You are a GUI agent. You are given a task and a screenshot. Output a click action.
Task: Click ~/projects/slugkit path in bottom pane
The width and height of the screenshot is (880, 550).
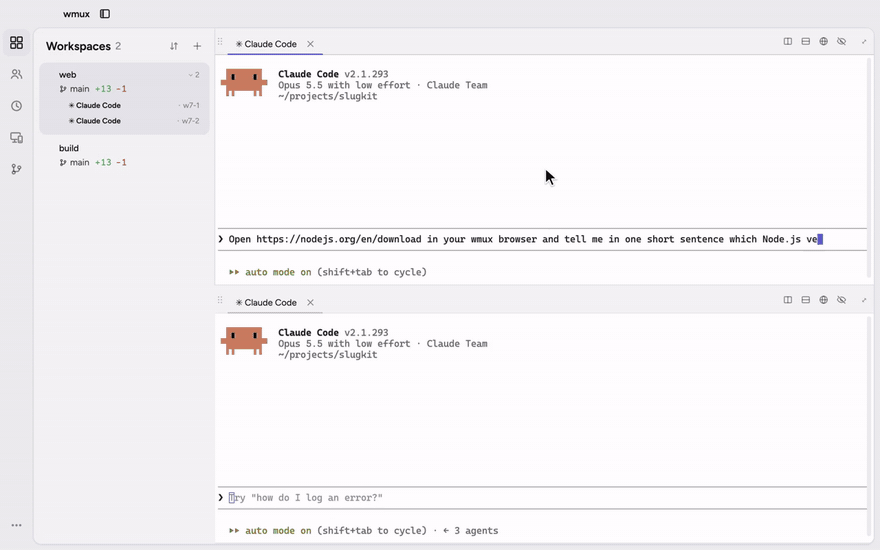pyautogui.click(x=328, y=355)
